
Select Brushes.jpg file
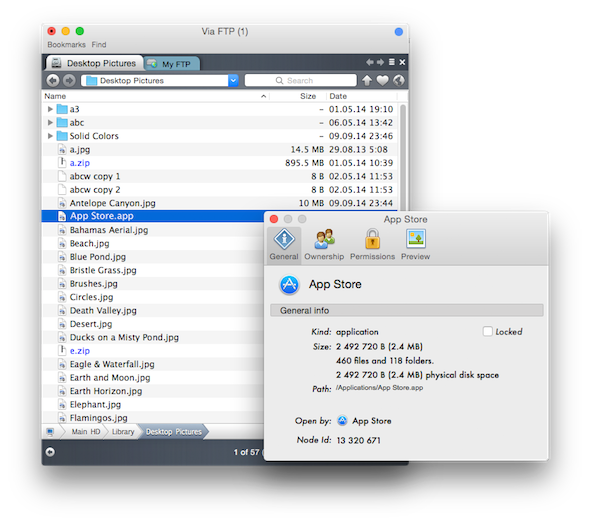(x=93, y=284)
